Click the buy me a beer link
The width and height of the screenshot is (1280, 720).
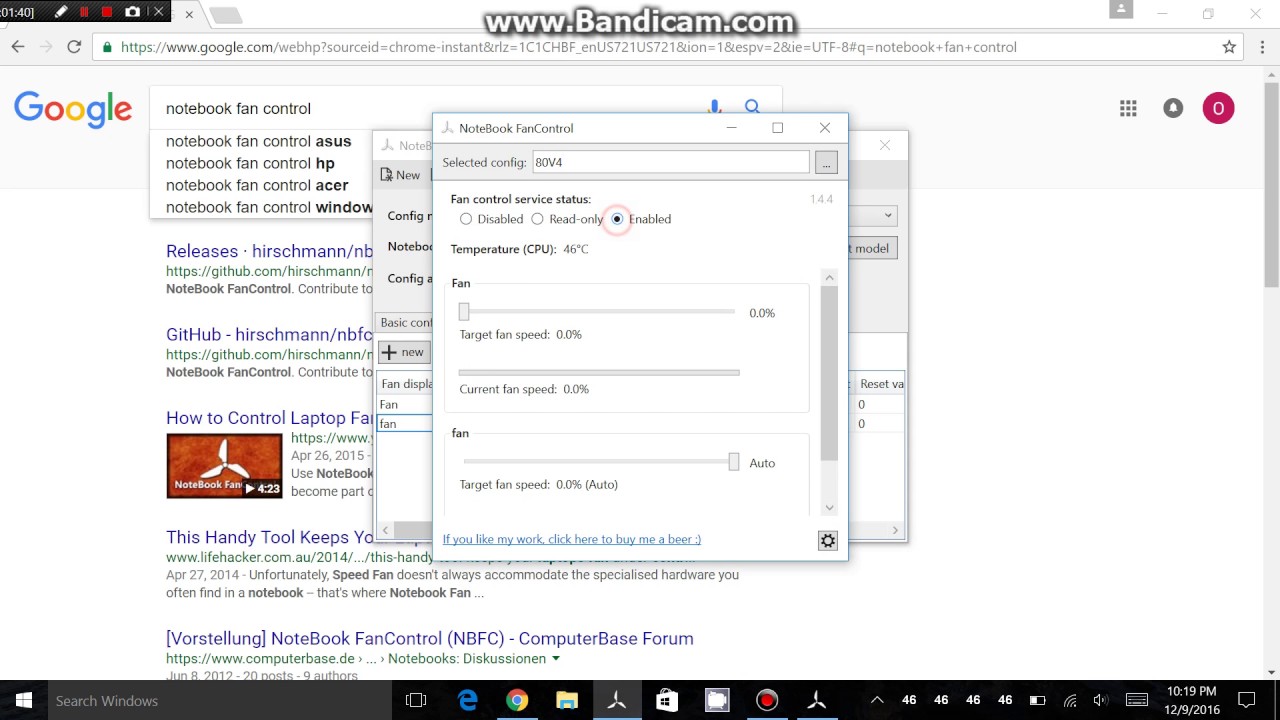coord(572,539)
